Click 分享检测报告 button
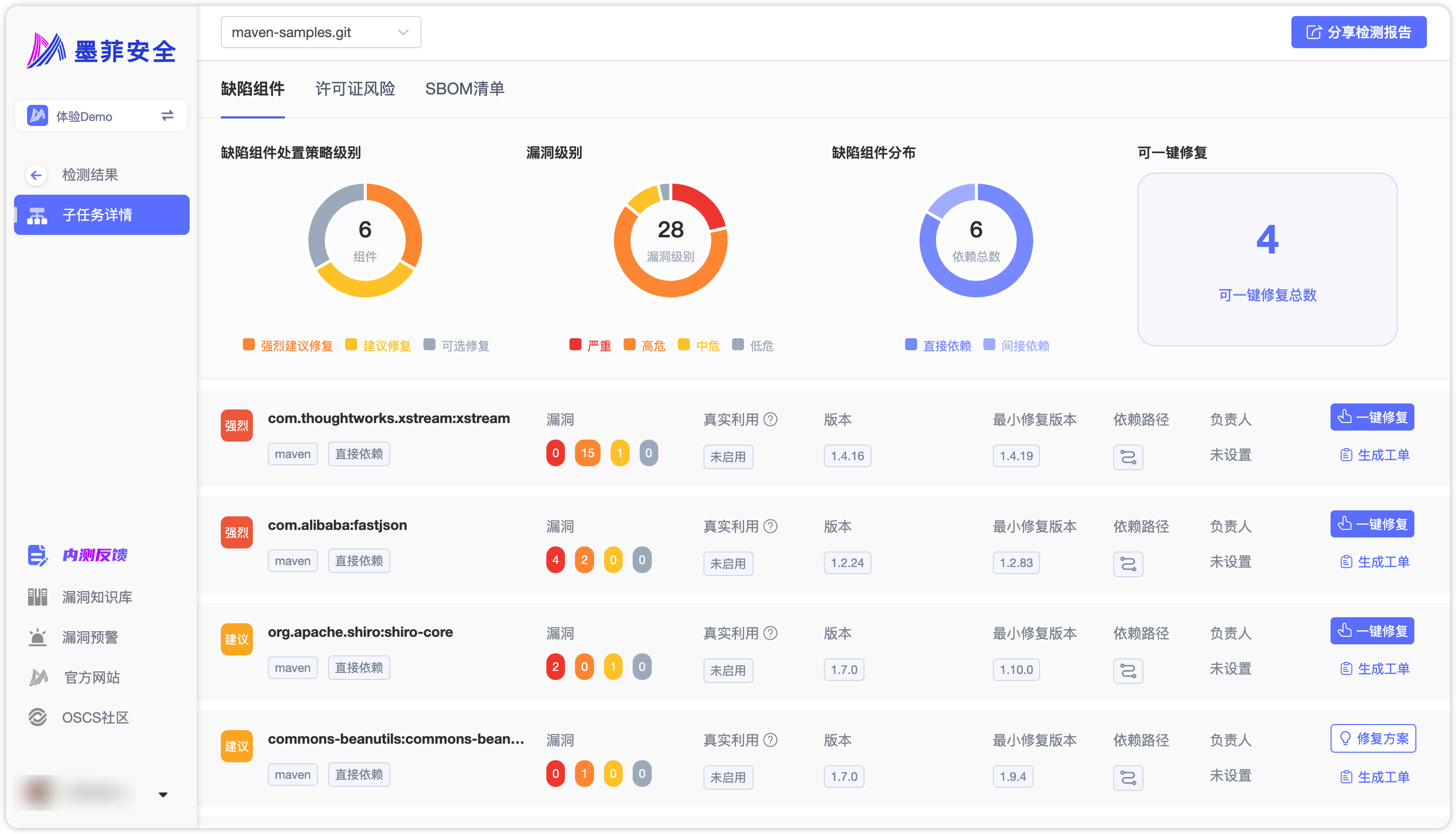Screen dimensions: 1456x834 point(1358,33)
